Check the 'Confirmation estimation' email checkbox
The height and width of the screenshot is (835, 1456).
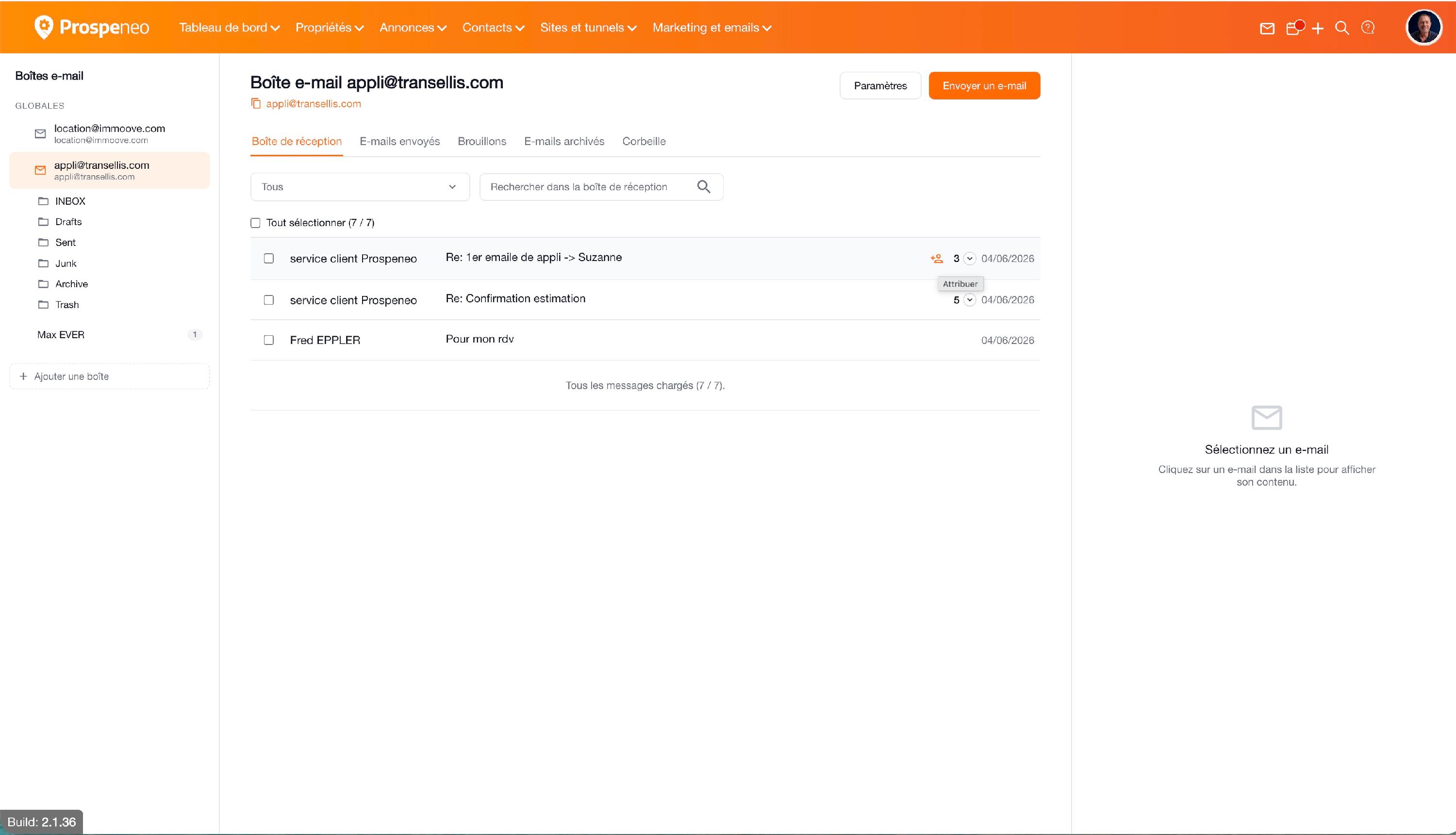click(268, 300)
